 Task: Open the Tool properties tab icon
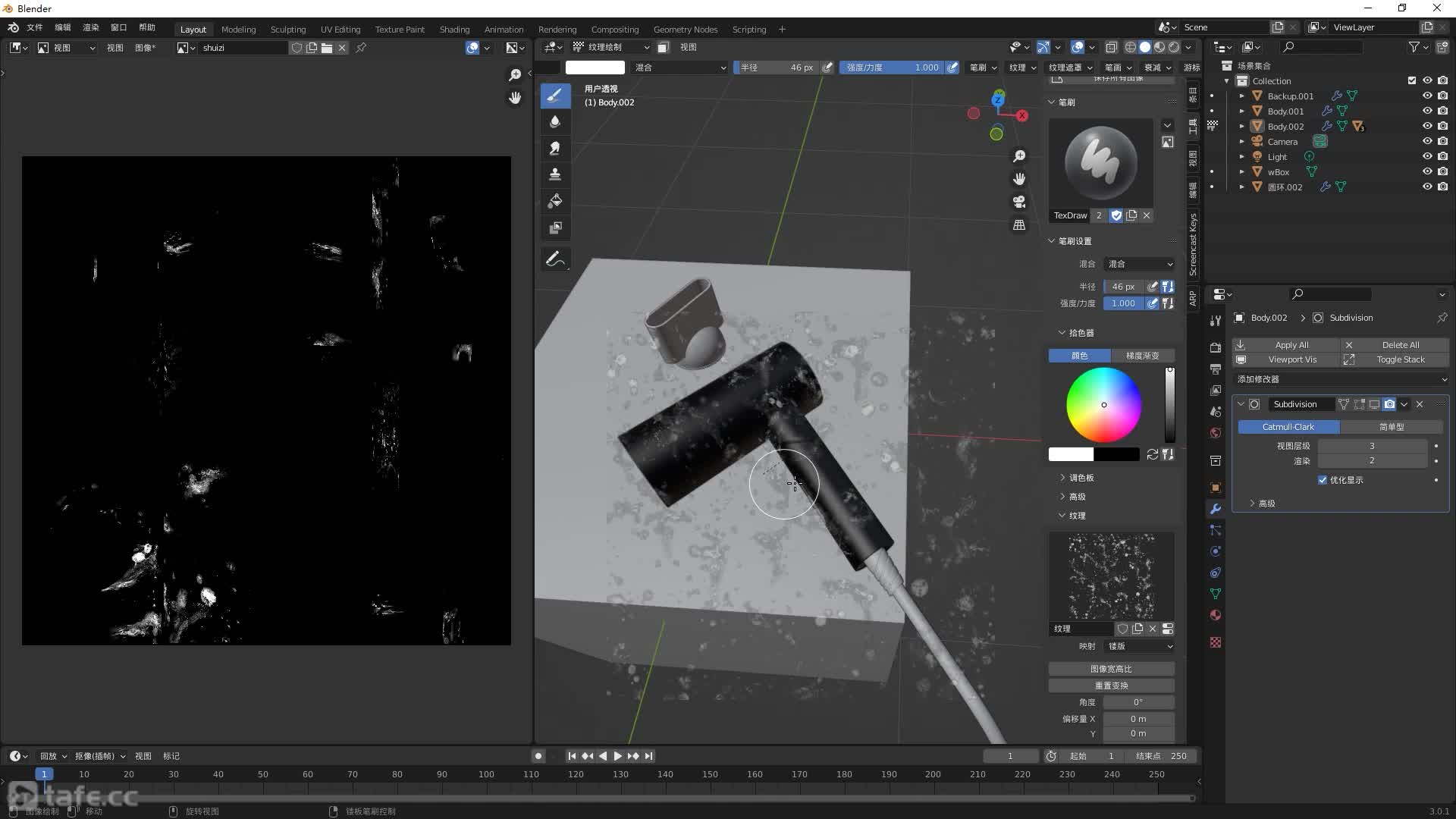1216,321
